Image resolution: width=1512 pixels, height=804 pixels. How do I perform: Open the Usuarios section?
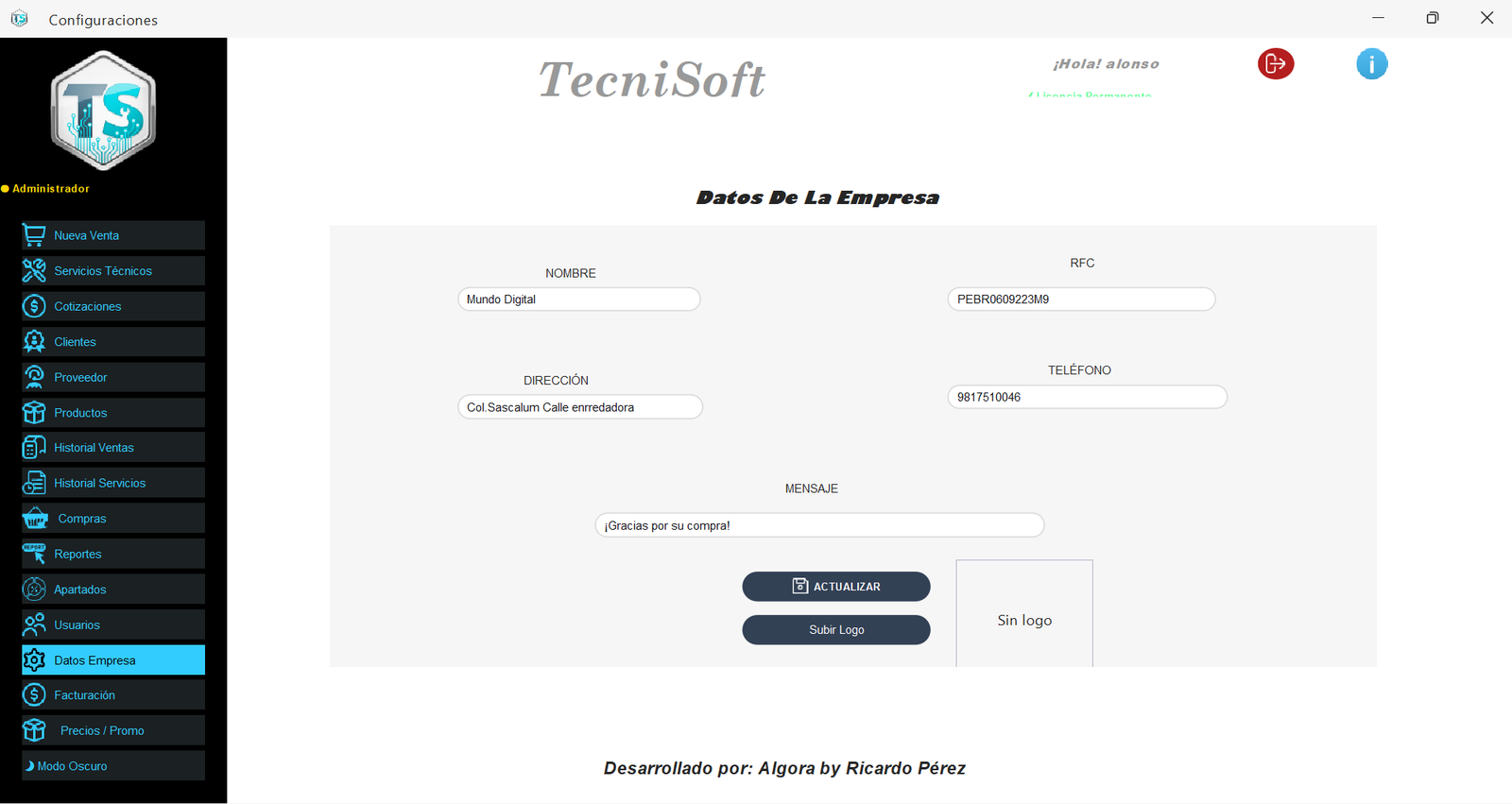(113, 624)
